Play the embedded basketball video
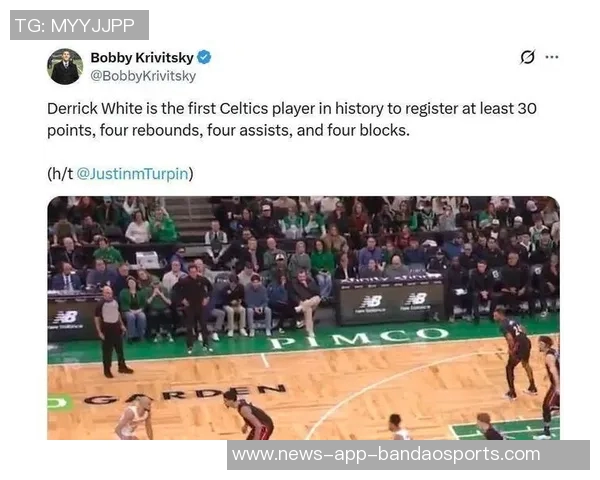Image resolution: width=600 pixels, height=480 pixels. pyautogui.click(x=303, y=318)
